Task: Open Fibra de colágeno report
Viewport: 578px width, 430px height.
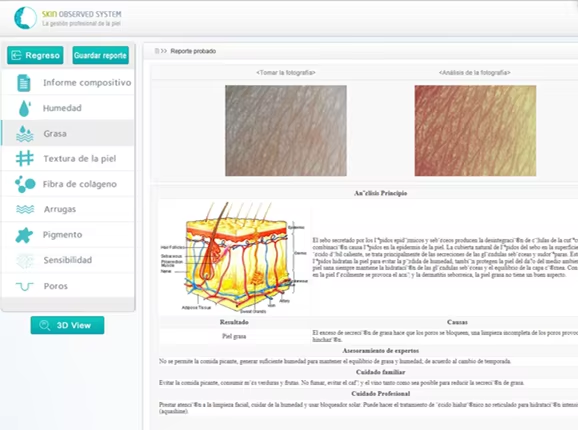Action: tap(68, 184)
